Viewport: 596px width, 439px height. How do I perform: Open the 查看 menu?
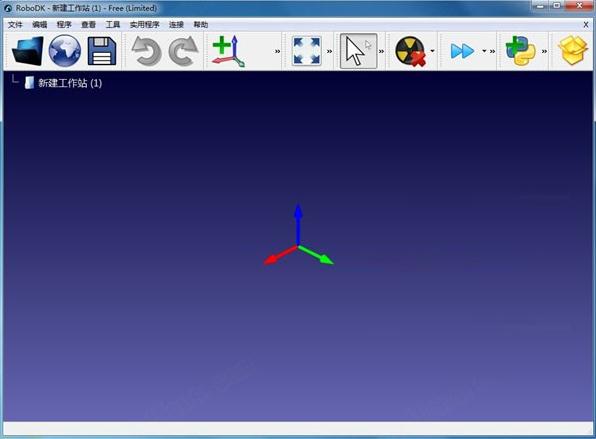[88, 25]
